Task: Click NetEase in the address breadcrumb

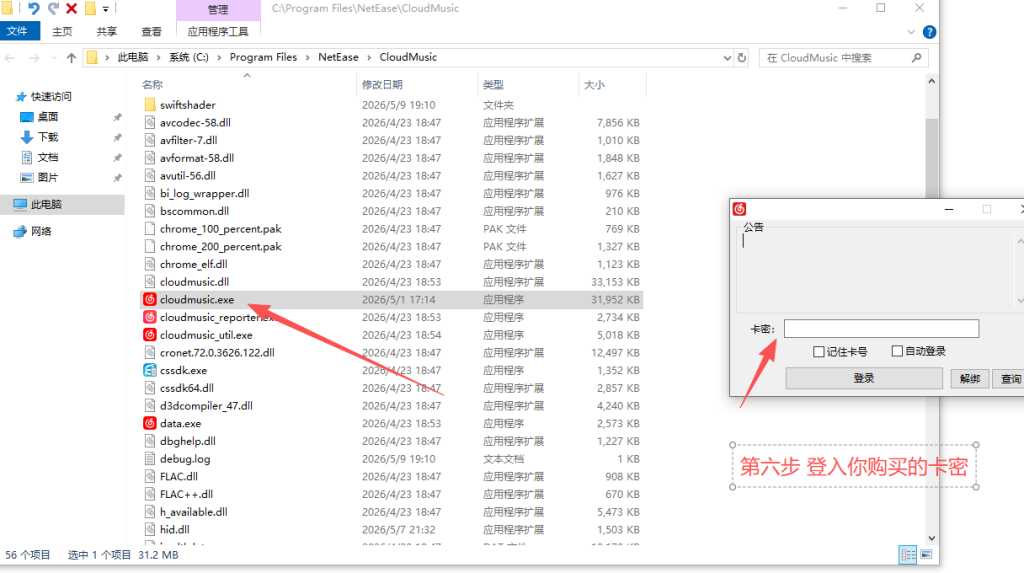Action: coord(338,57)
